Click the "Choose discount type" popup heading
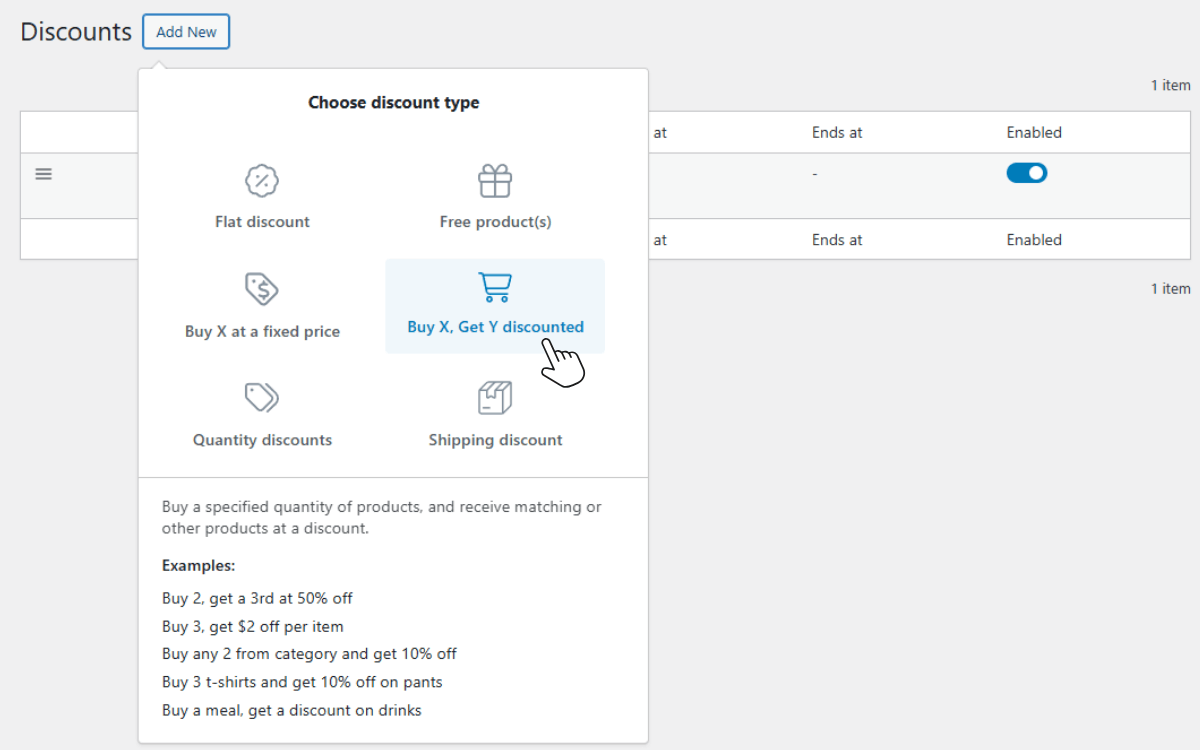1200x750 pixels. [393, 102]
